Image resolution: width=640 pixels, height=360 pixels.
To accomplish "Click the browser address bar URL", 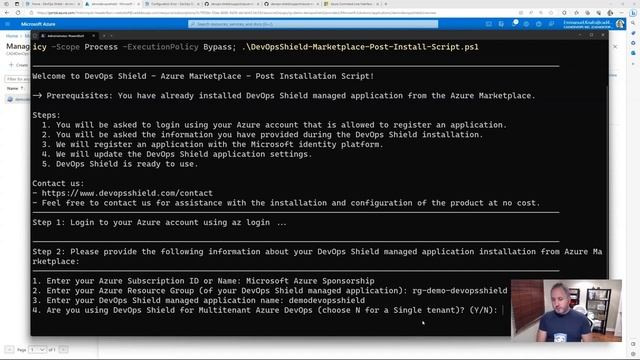I will pos(237,13).
